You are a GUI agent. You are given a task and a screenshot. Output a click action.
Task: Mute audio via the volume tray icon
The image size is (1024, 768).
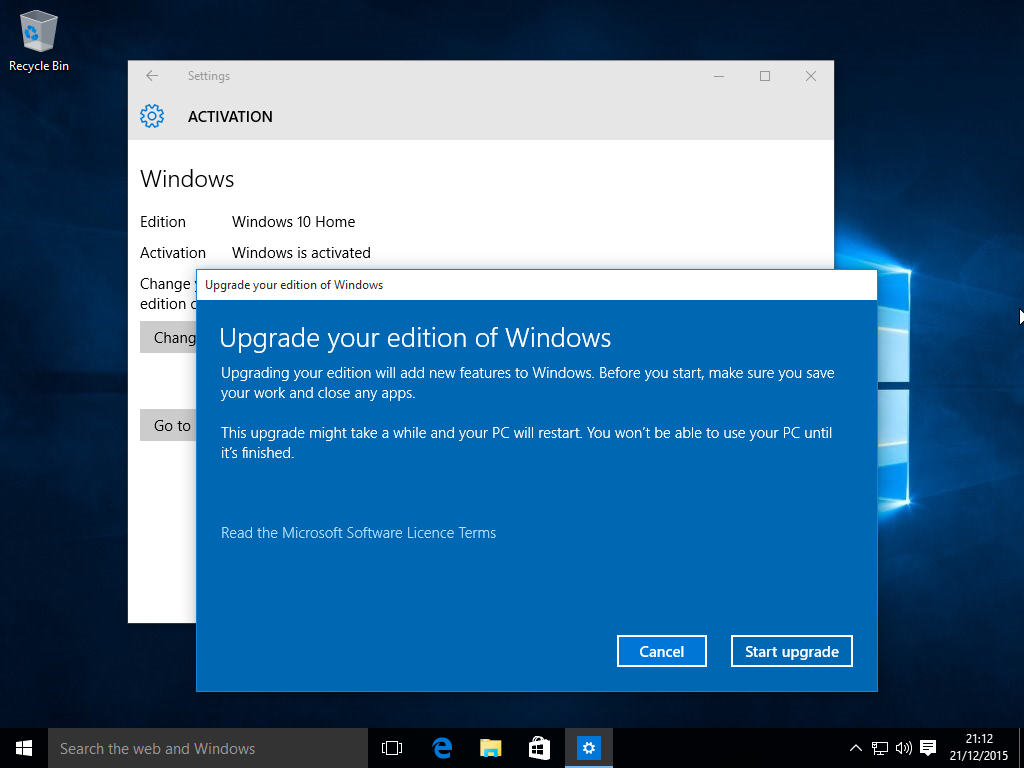point(903,747)
